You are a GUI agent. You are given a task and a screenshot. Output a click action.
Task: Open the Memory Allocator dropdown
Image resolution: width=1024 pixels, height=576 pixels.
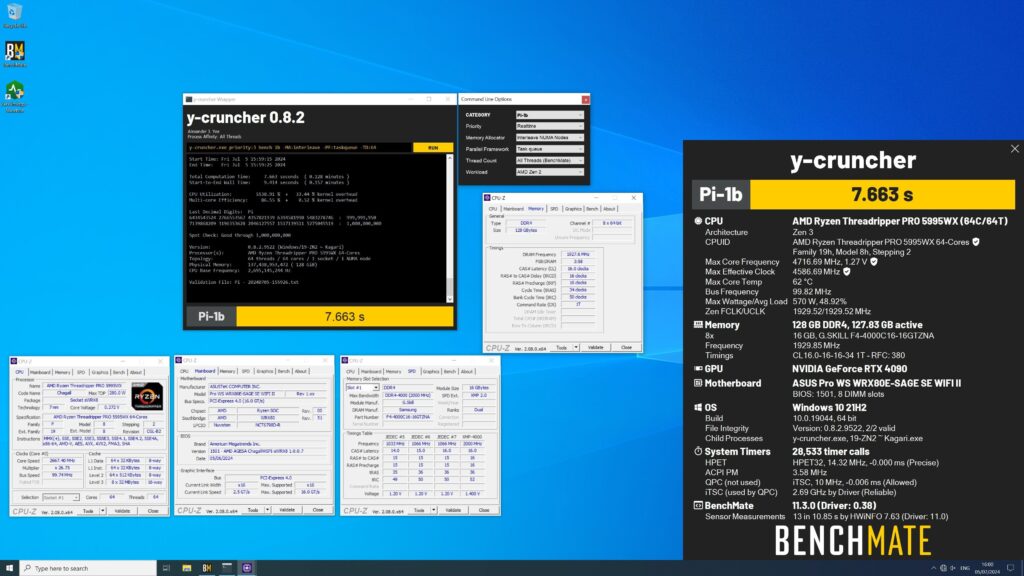tap(549, 138)
